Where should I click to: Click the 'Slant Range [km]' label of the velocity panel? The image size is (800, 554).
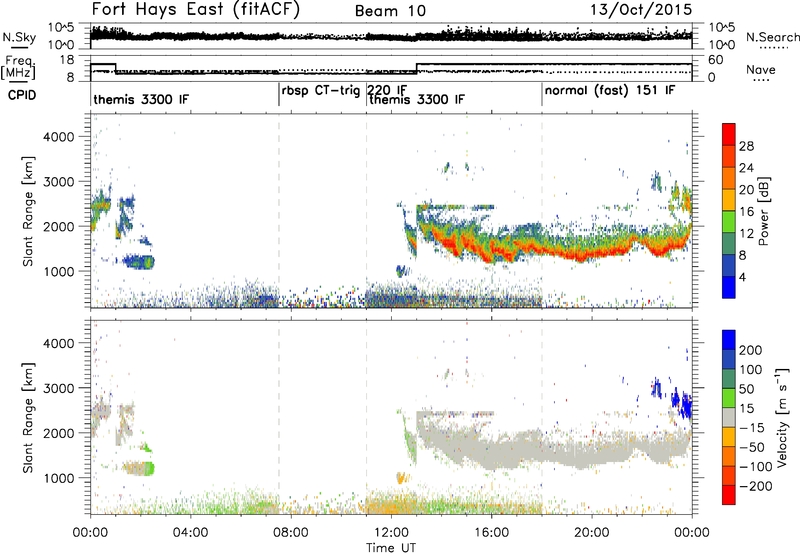[x=27, y=418]
